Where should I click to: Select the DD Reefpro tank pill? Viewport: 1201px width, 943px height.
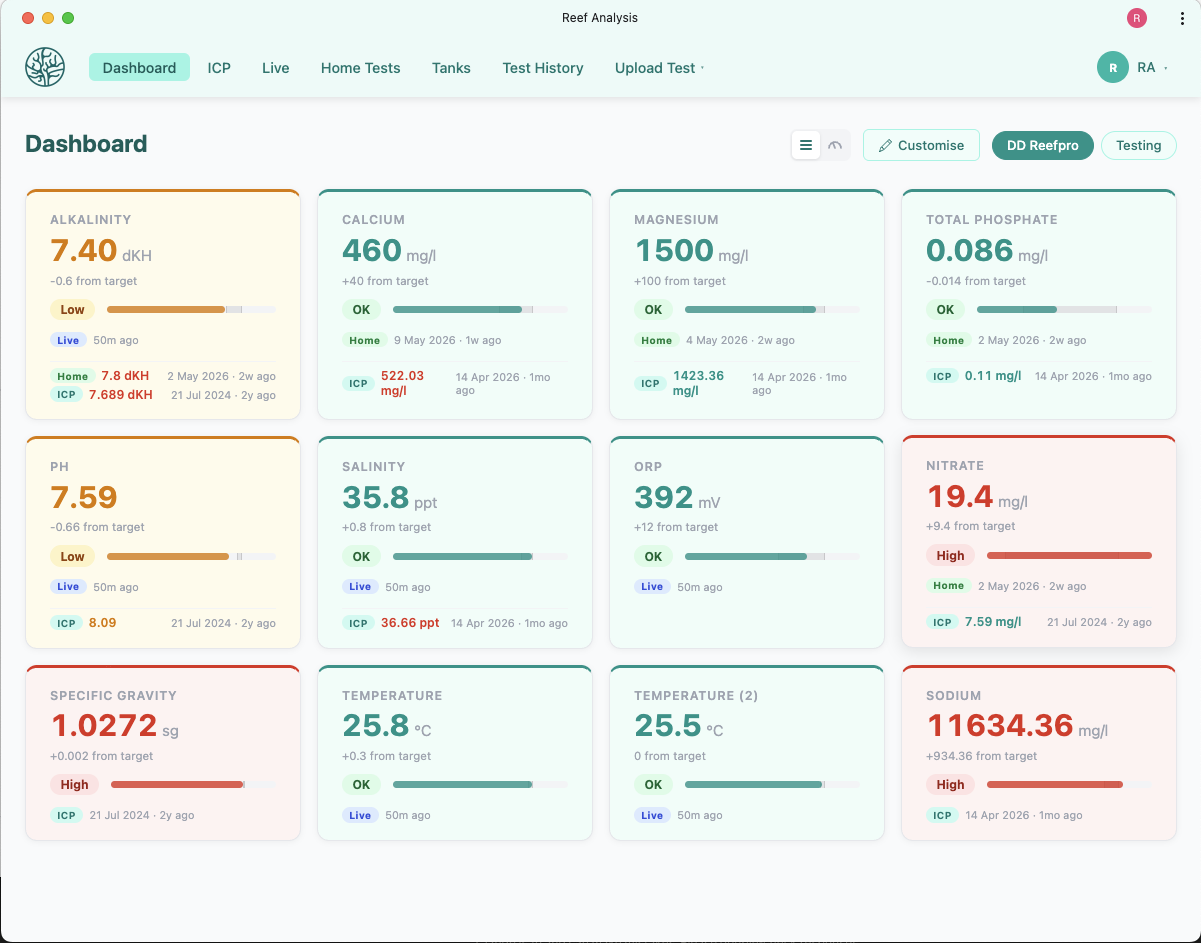[x=1042, y=145]
